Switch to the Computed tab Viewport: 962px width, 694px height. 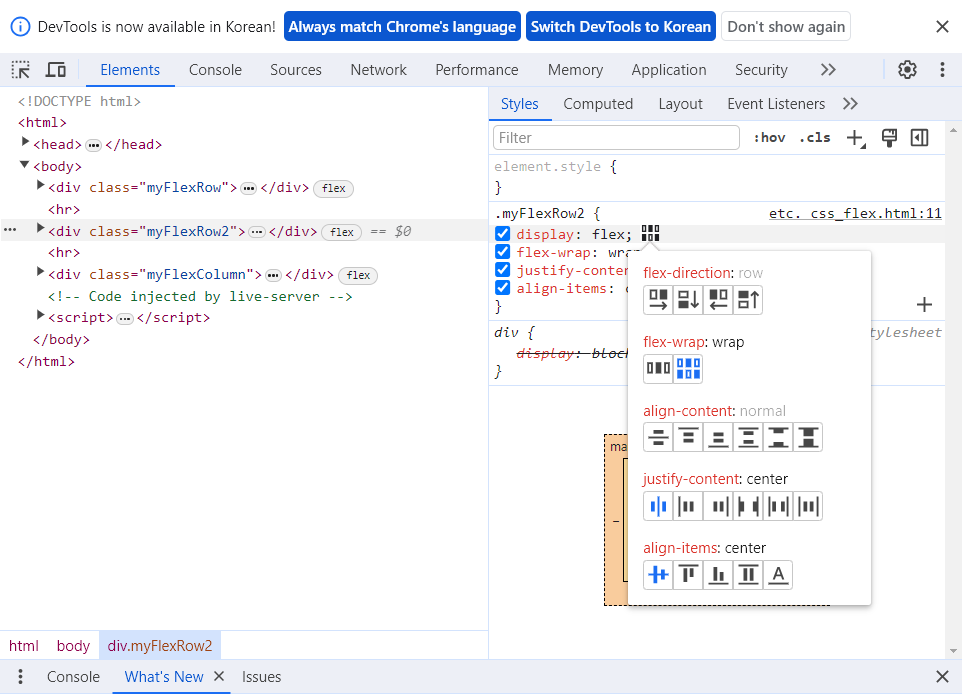(598, 104)
